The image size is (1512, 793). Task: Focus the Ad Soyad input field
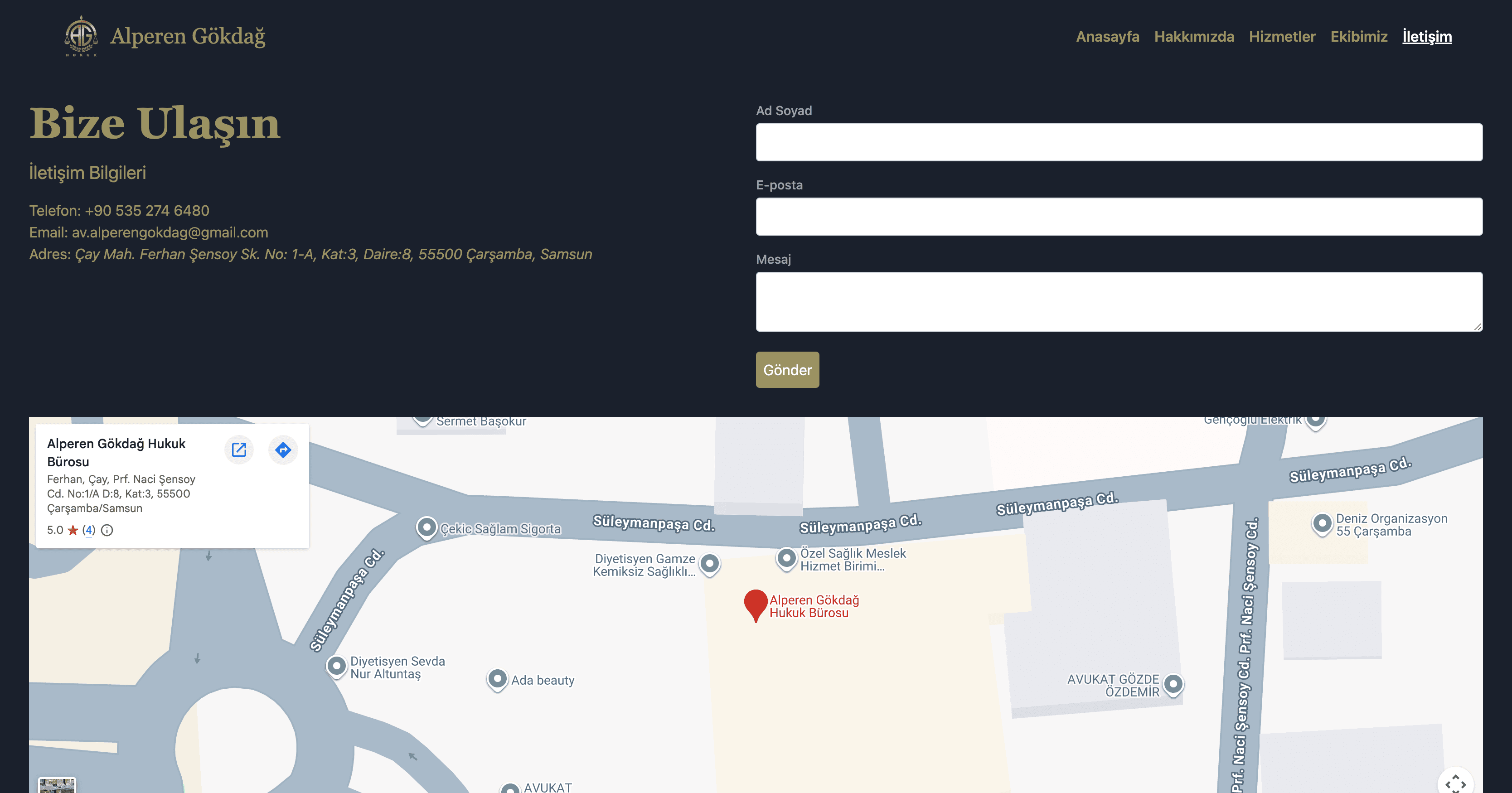1119,142
